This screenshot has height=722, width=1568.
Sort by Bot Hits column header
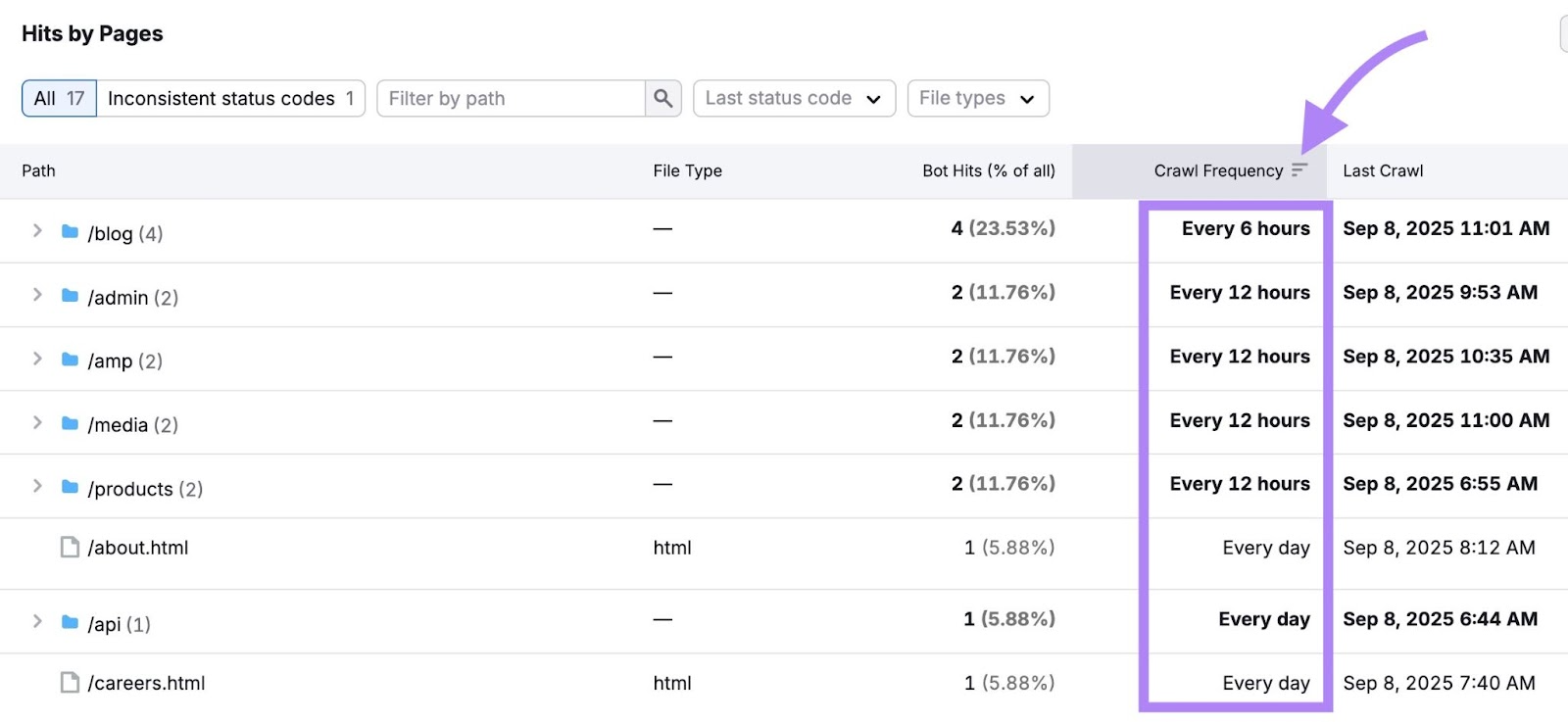(988, 170)
